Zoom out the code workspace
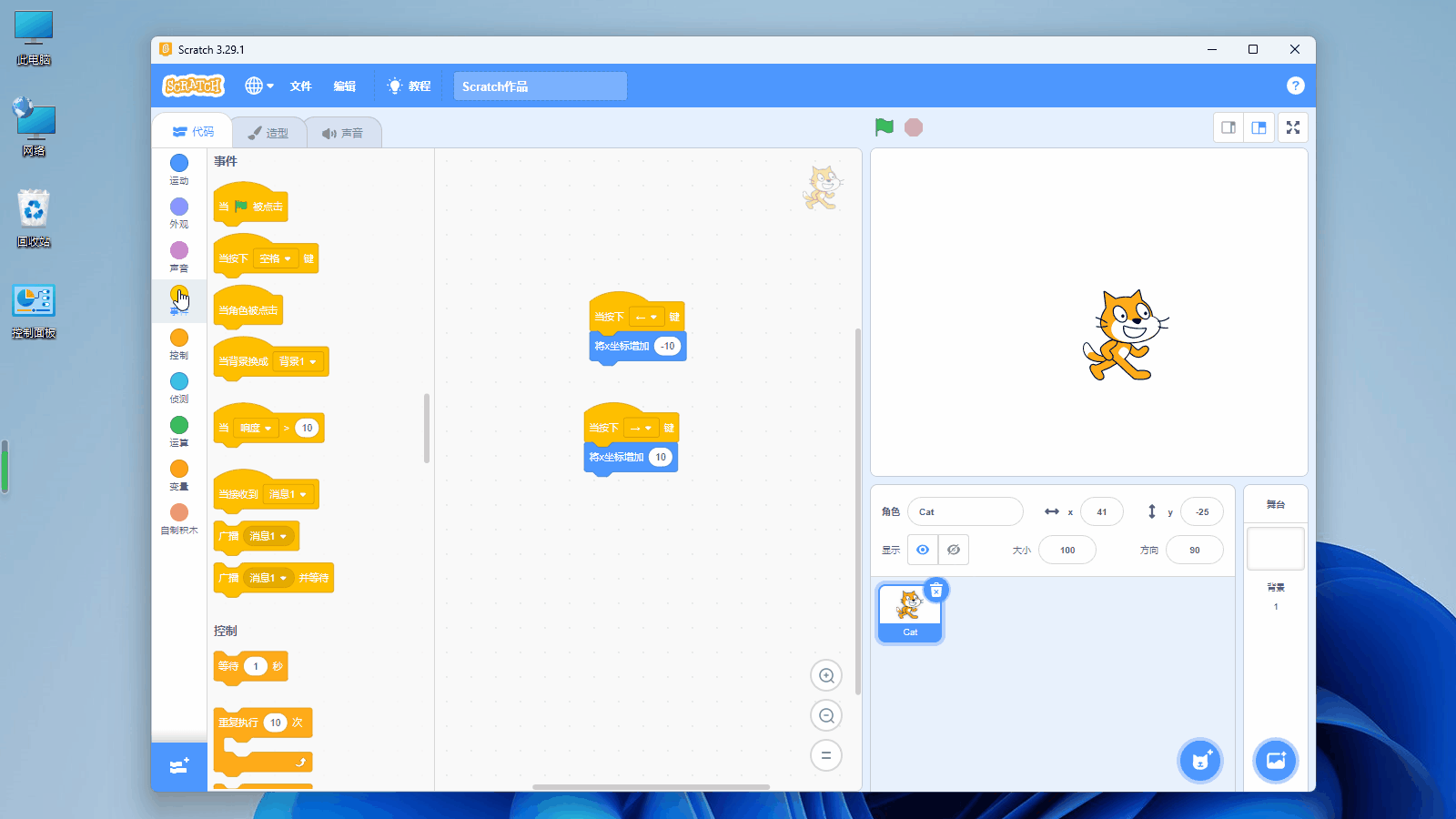The image size is (1456, 819). [826, 715]
